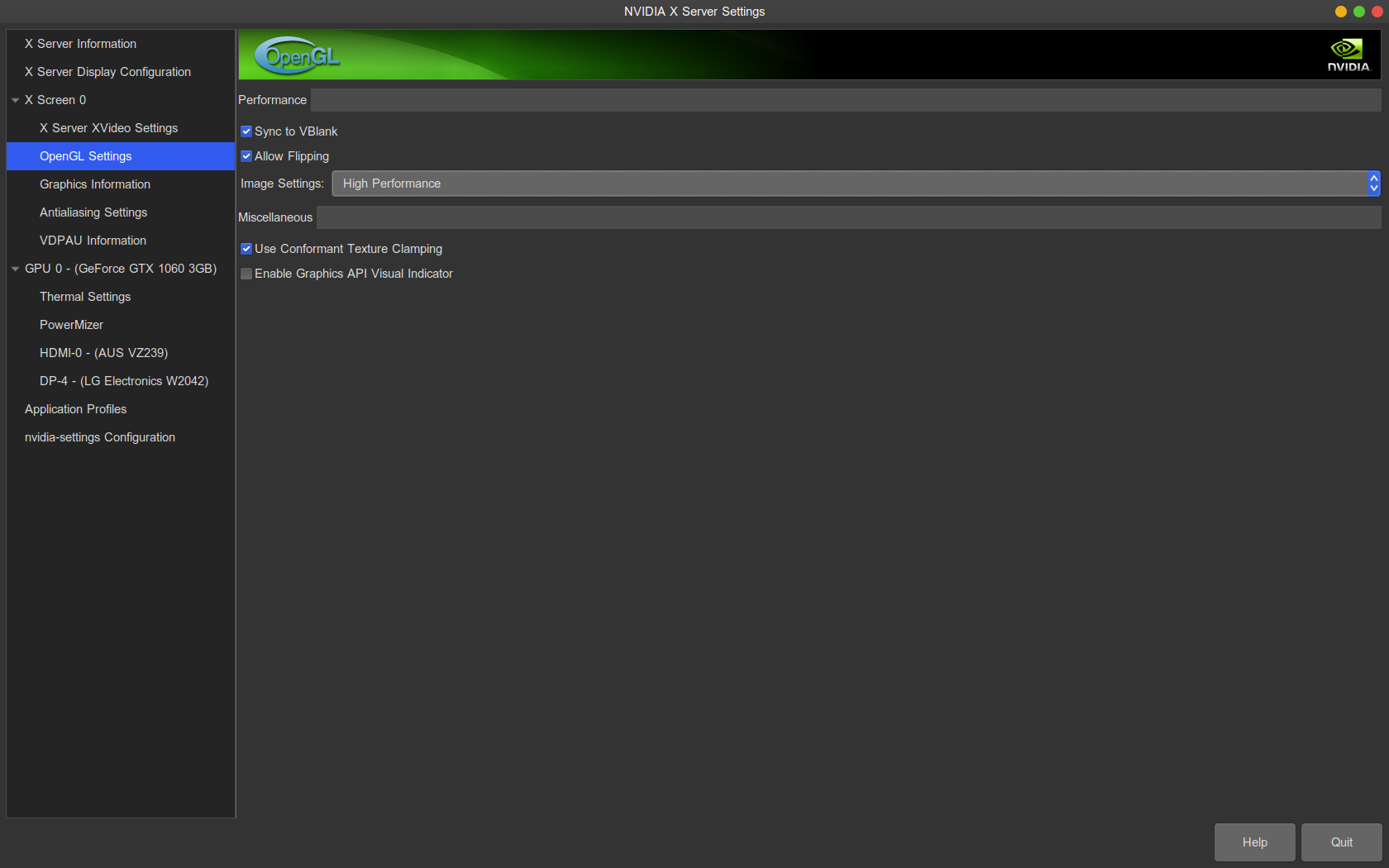Click the Image Settings label
Screen dimensions: 1389x868
(x=282, y=184)
